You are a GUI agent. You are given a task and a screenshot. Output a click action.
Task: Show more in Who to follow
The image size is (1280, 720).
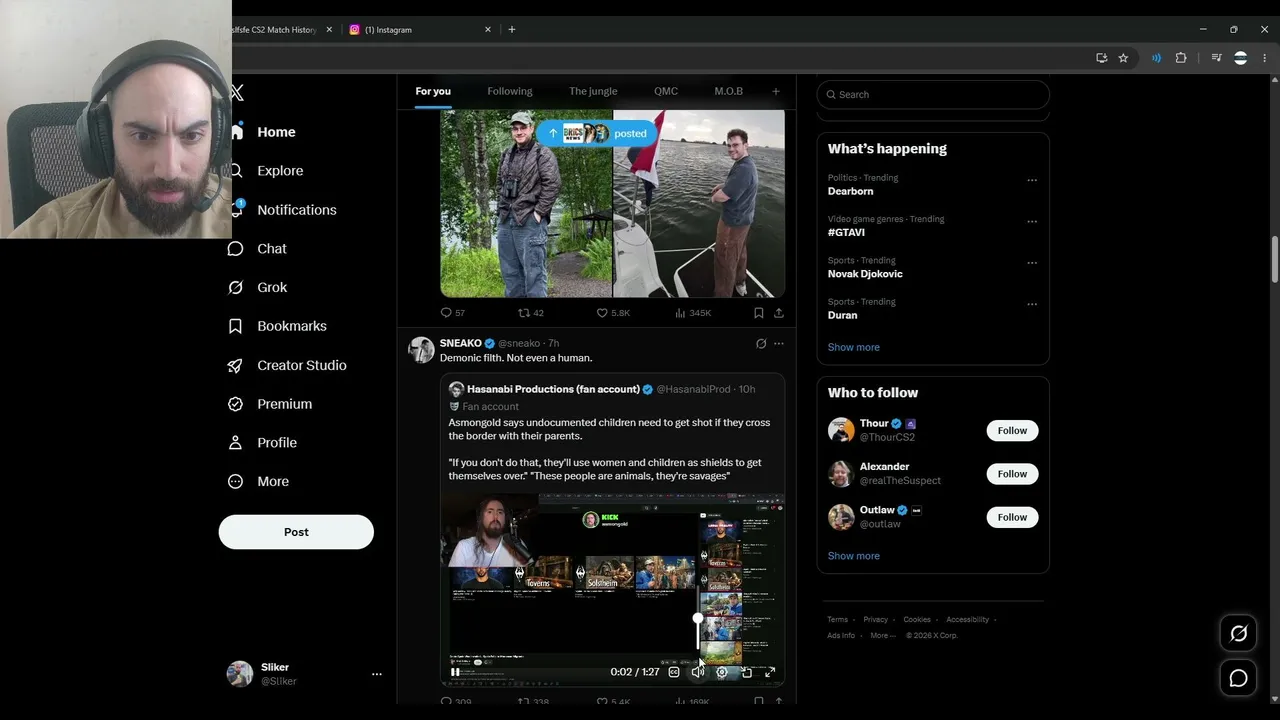click(x=854, y=556)
